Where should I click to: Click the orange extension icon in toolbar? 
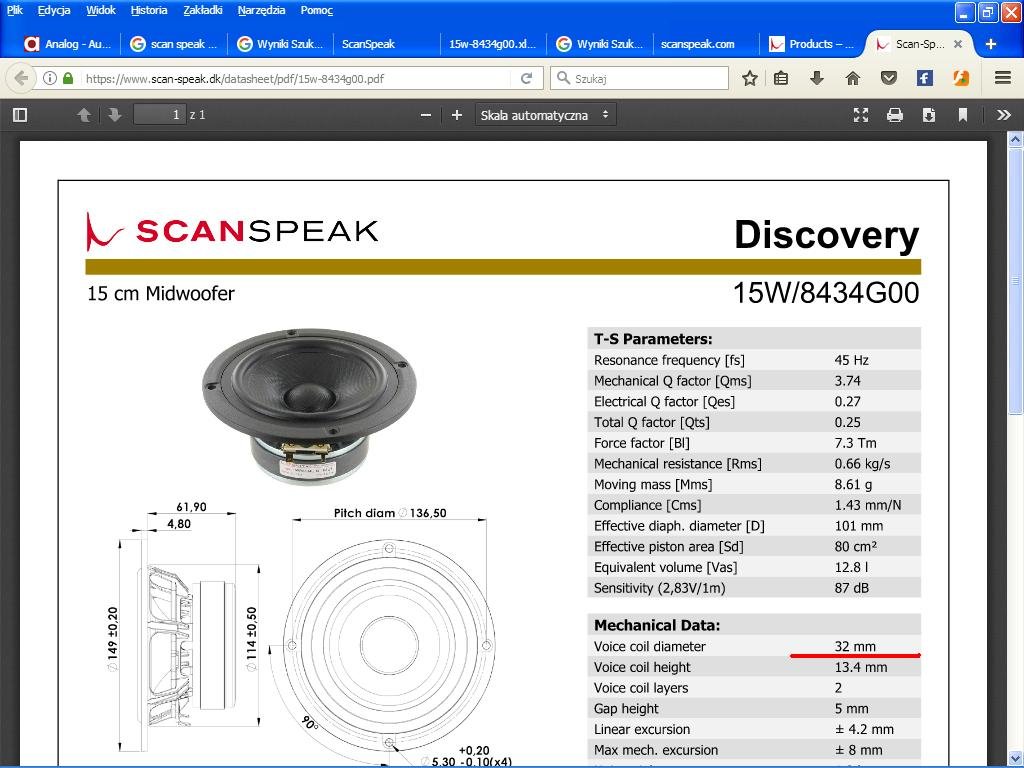961,78
